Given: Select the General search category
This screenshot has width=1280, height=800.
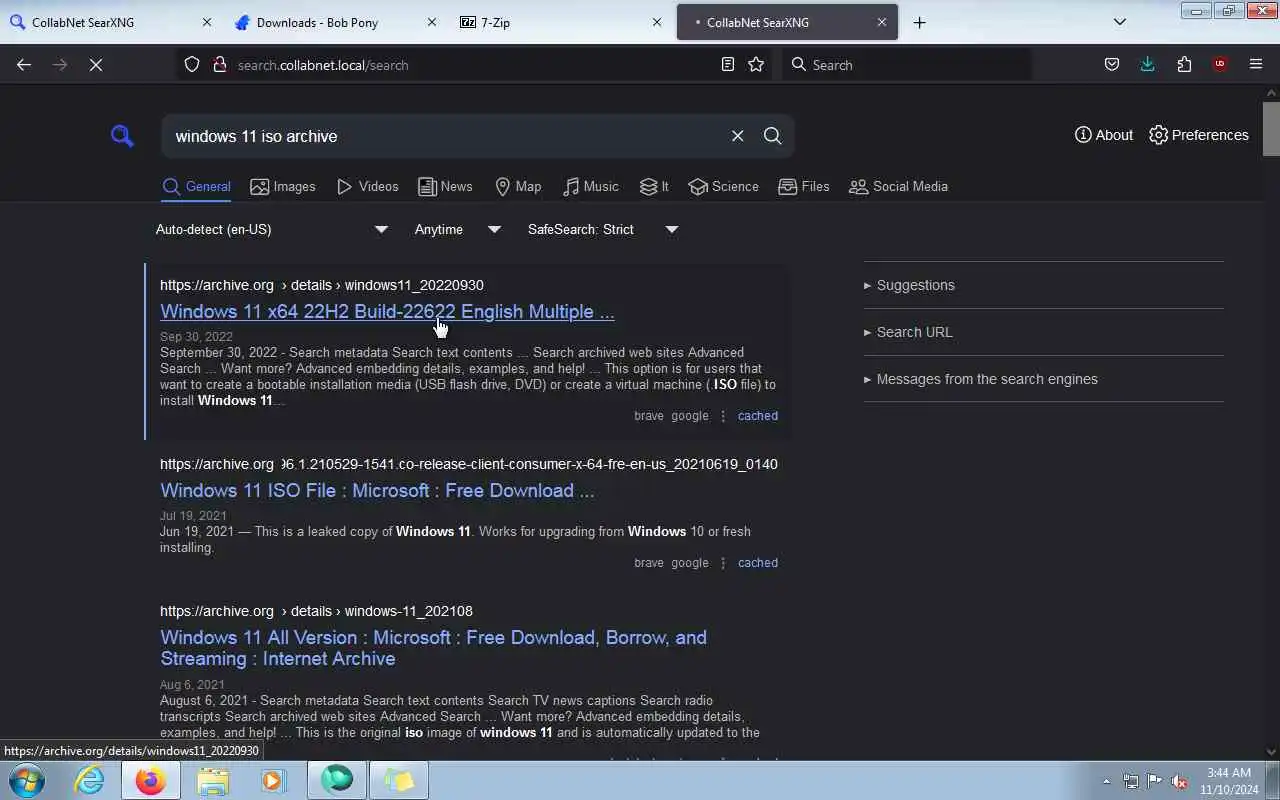Looking at the screenshot, I should (197, 186).
